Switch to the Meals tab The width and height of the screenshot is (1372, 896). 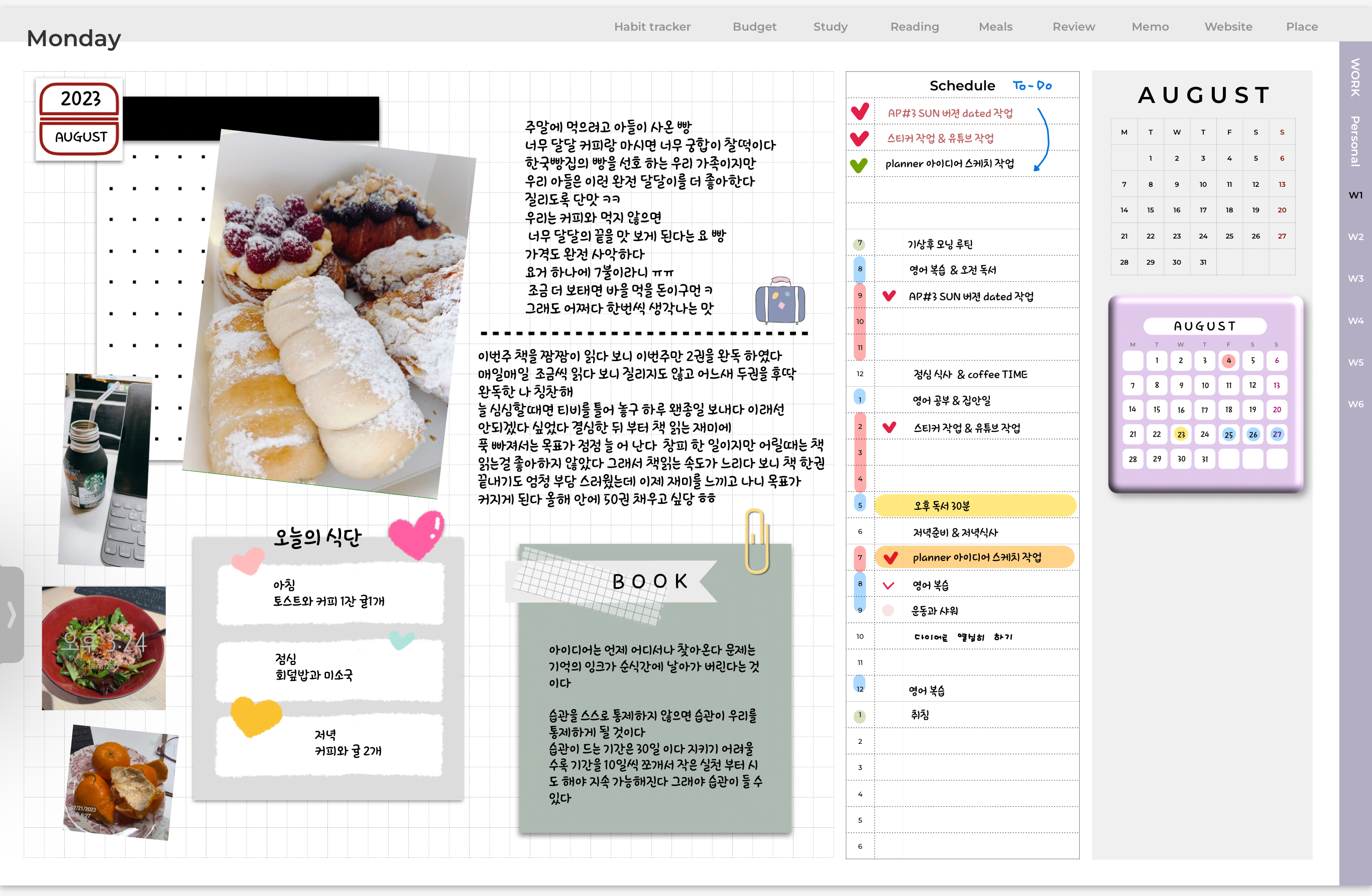point(995,27)
